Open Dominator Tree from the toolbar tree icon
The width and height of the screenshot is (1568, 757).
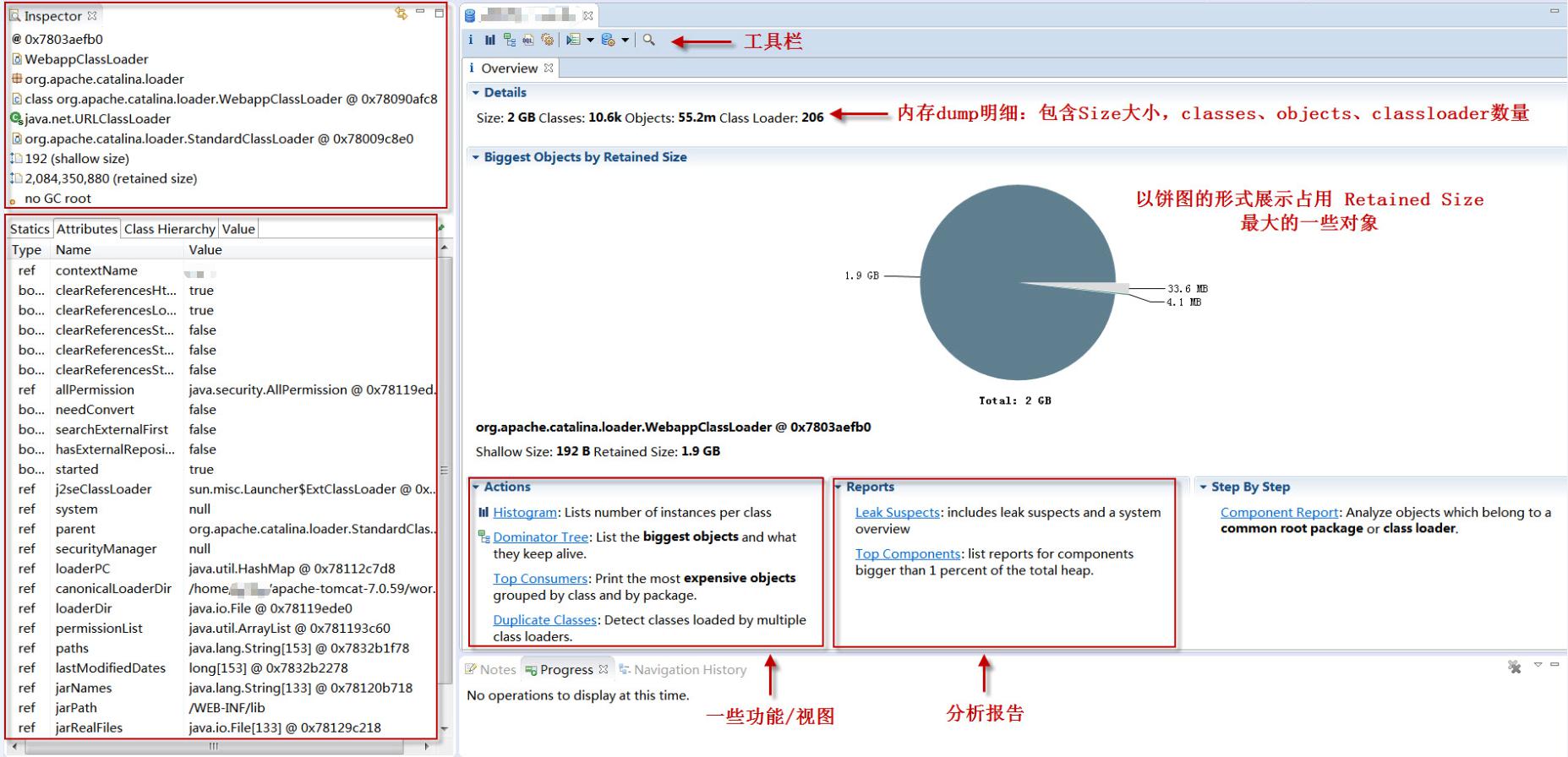[509, 40]
